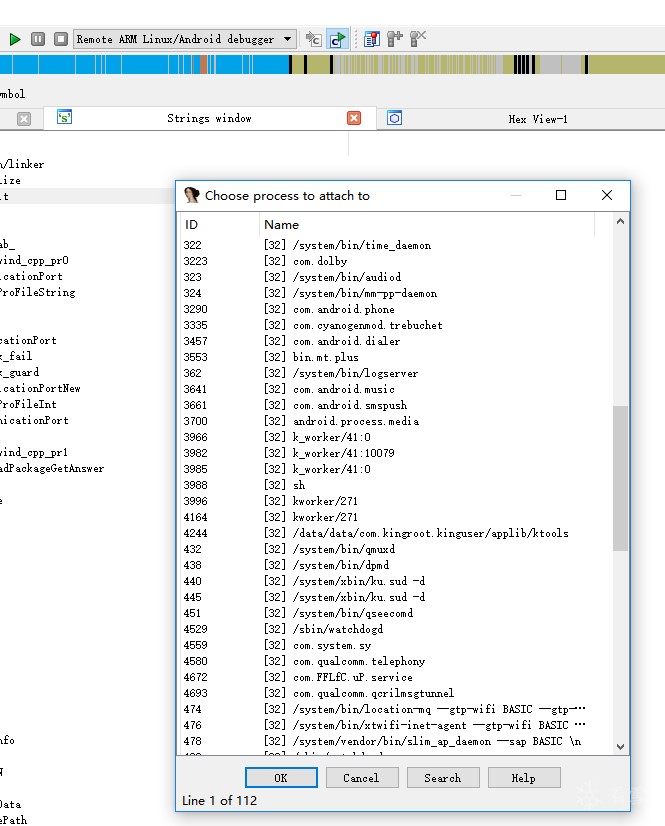The image size is (665, 826).
Task: Click the delete watch toolbar icon
Action: [417, 39]
